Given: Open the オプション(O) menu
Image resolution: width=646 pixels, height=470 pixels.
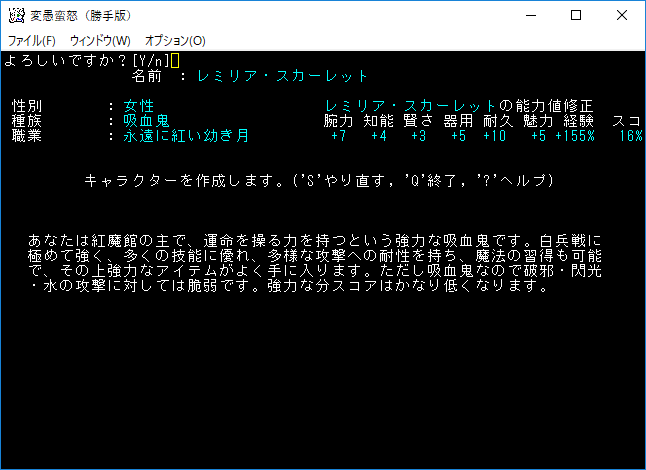Looking at the screenshot, I should click(175, 41).
